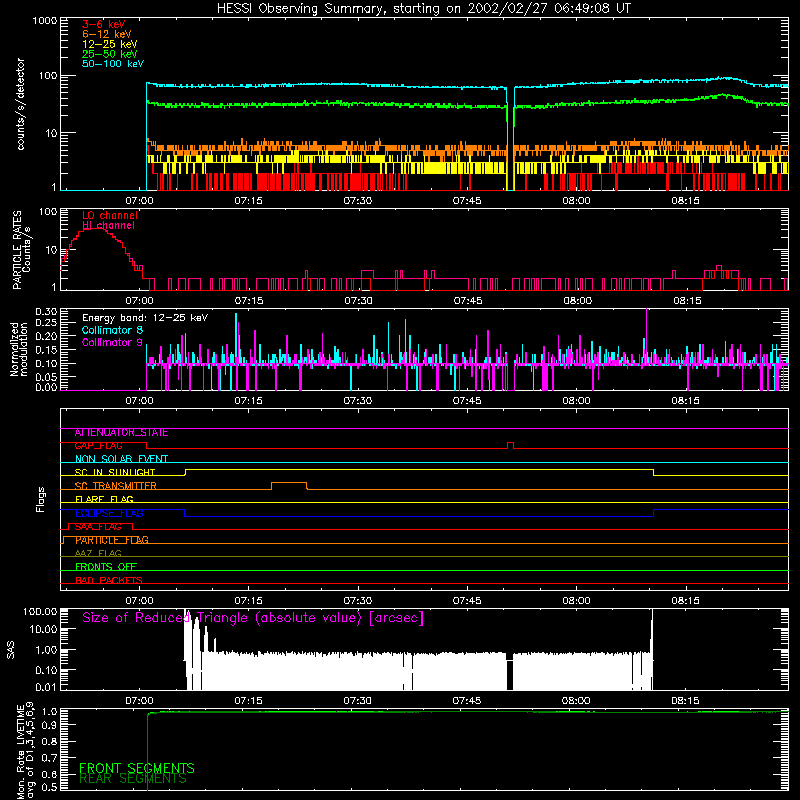Click the HESSI Observing Summary title text
Viewport: 800px width, 800px height.
[423, 9]
